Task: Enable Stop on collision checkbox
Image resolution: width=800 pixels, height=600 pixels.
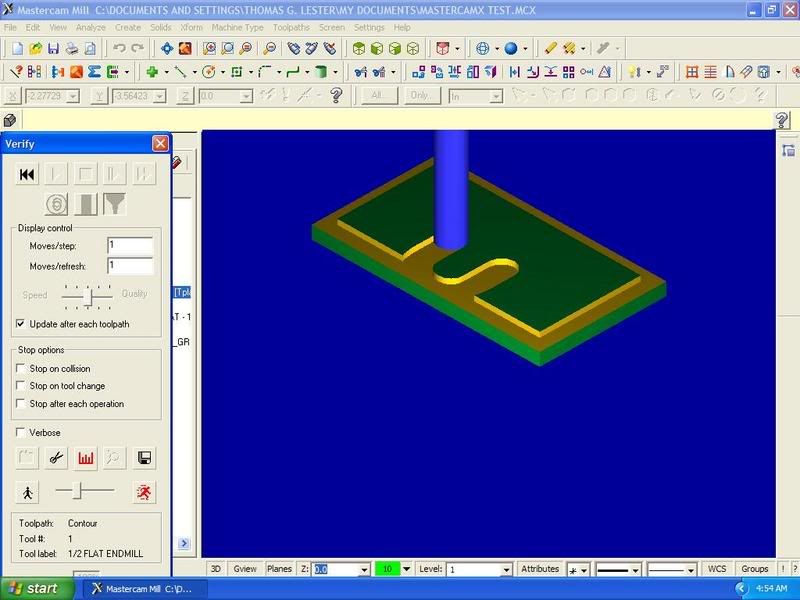Action: [x=20, y=368]
